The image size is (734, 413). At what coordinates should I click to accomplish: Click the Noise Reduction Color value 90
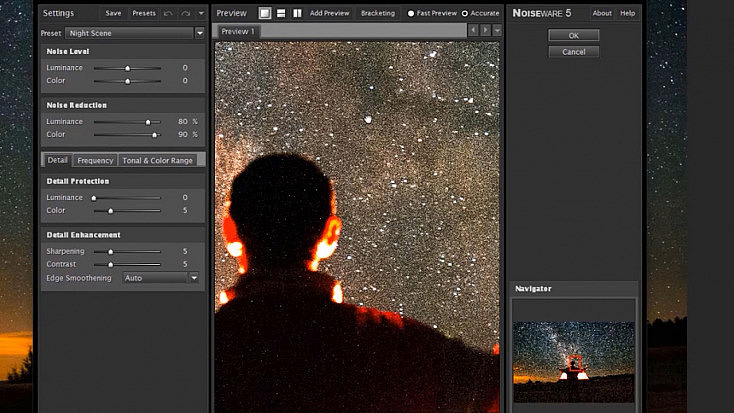[183, 134]
